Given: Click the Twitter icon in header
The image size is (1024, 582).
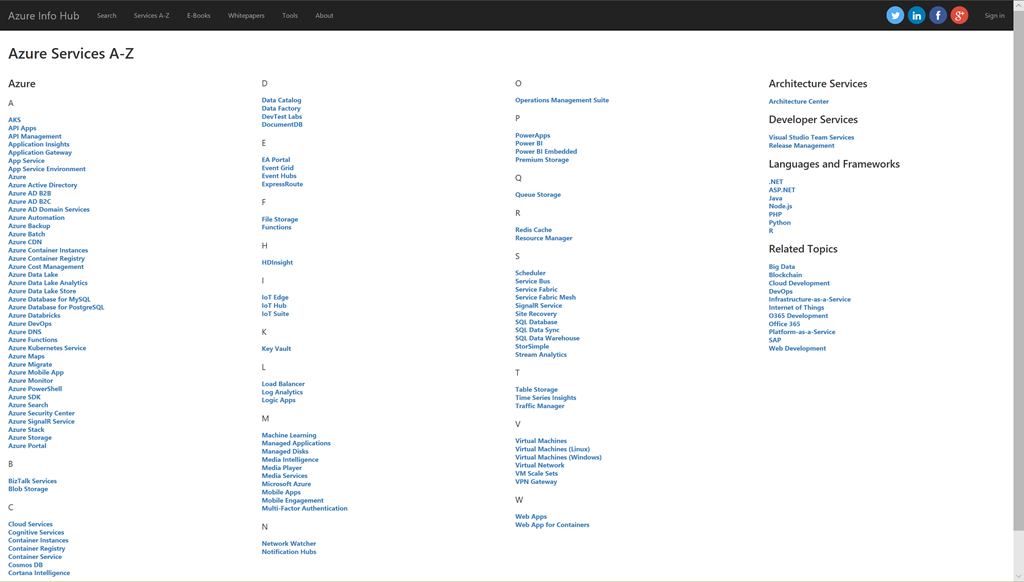Looking at the screenshot, I should click(x=895, y=15).
